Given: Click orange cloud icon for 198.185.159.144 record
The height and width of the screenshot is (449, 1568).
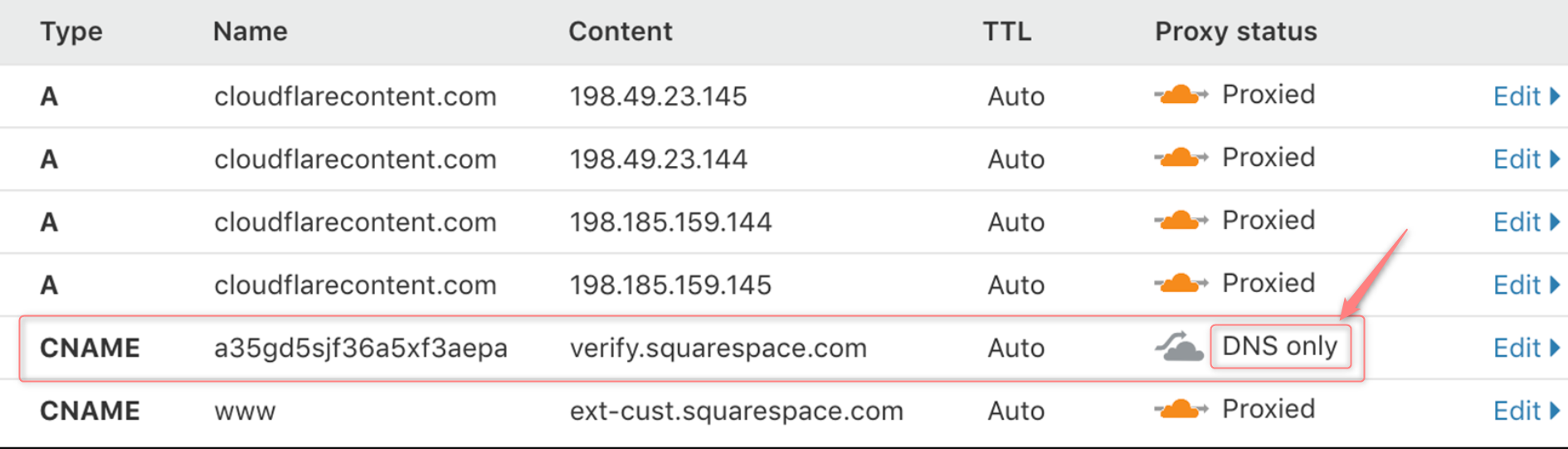Looking at the screenshot, I should click(1181, 221).
